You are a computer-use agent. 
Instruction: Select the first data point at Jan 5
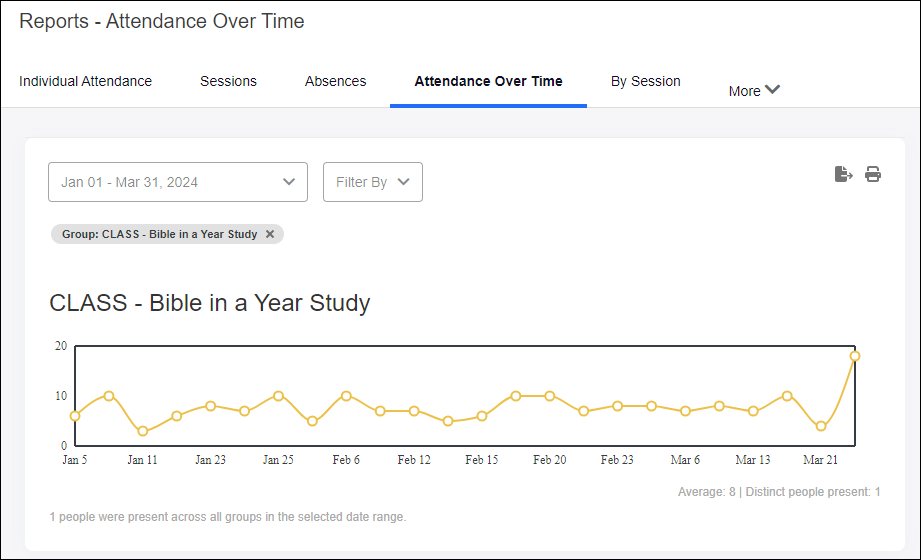(75, 416)
